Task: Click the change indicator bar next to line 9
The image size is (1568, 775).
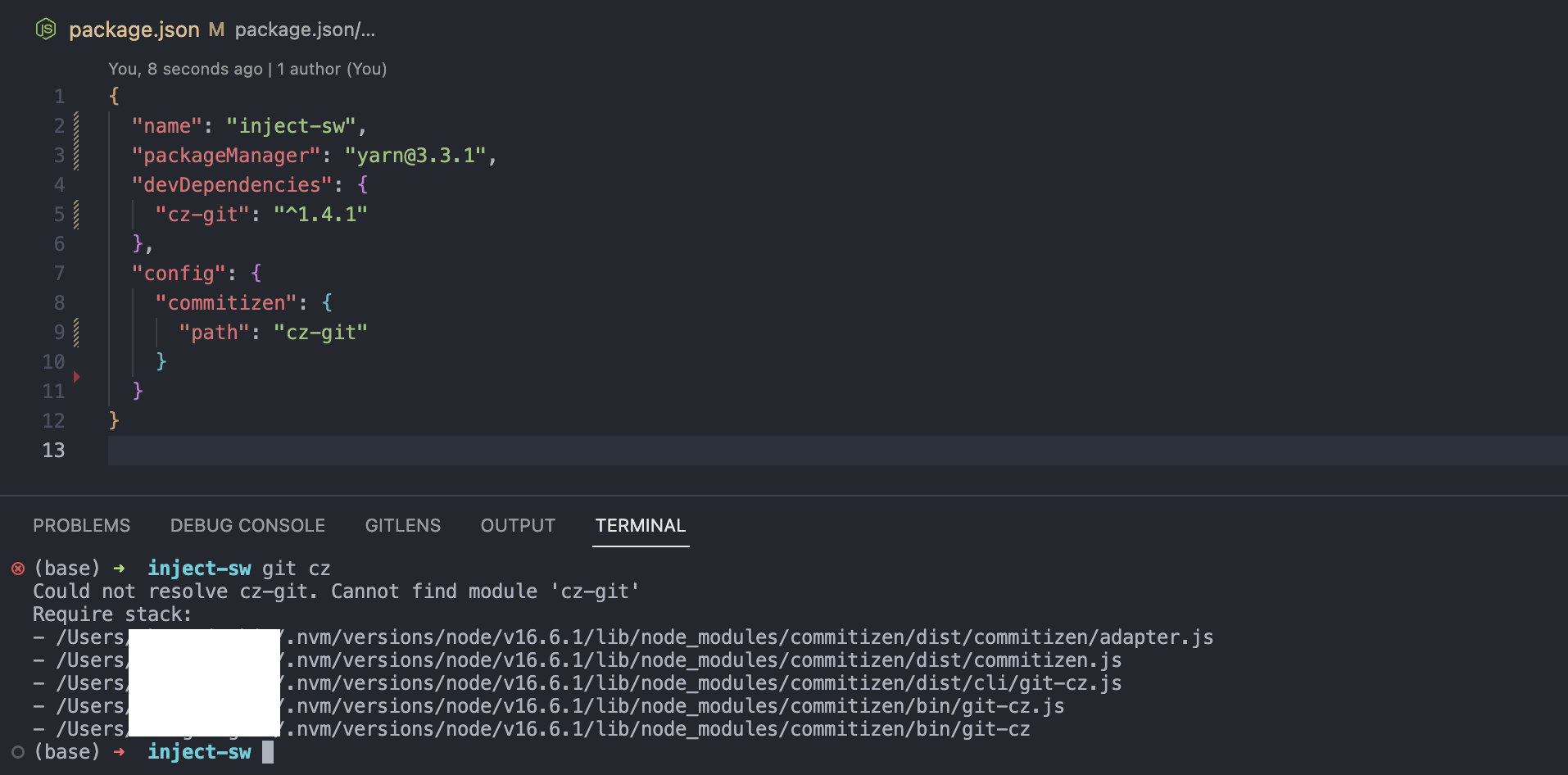Action: 75,332
